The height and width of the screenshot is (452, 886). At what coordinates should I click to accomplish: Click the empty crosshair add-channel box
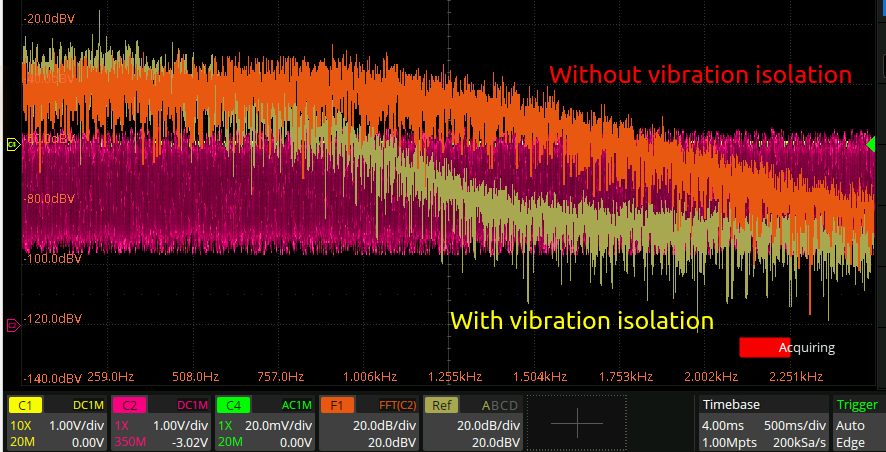(x=577, y=422)
